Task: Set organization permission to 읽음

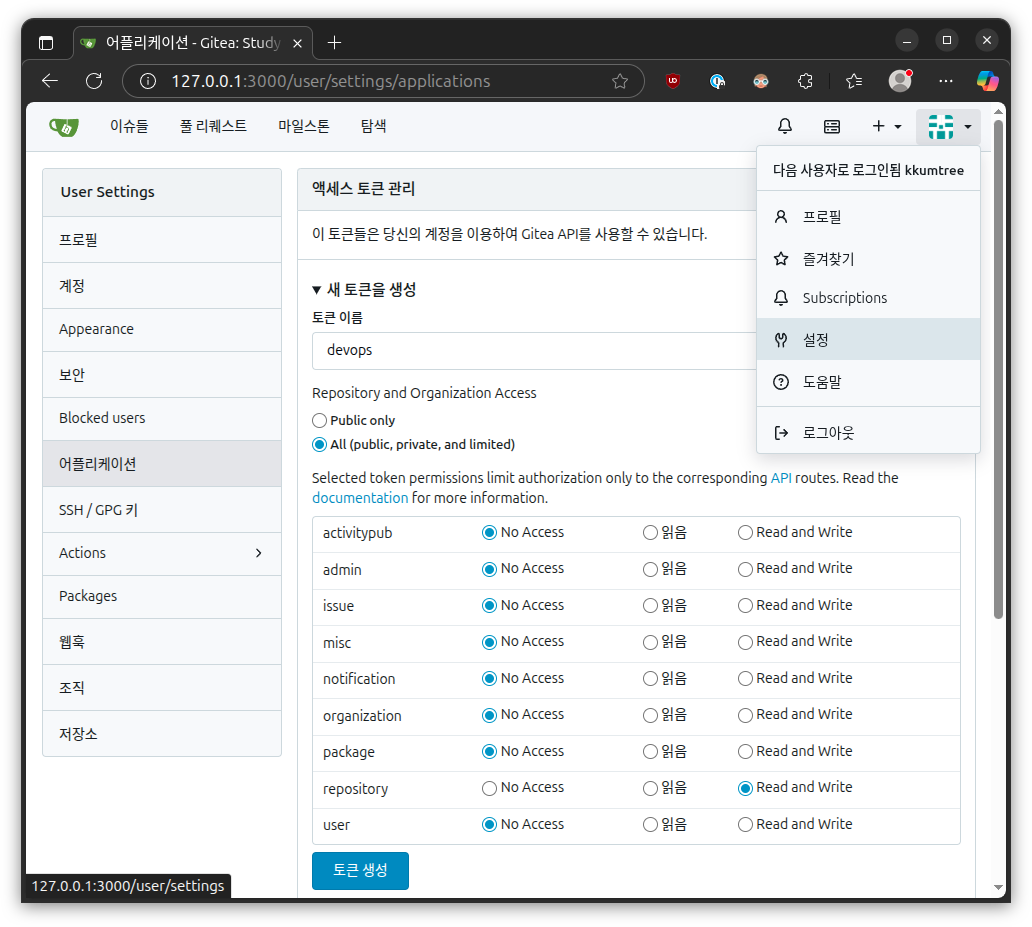Action: (650, 716)
